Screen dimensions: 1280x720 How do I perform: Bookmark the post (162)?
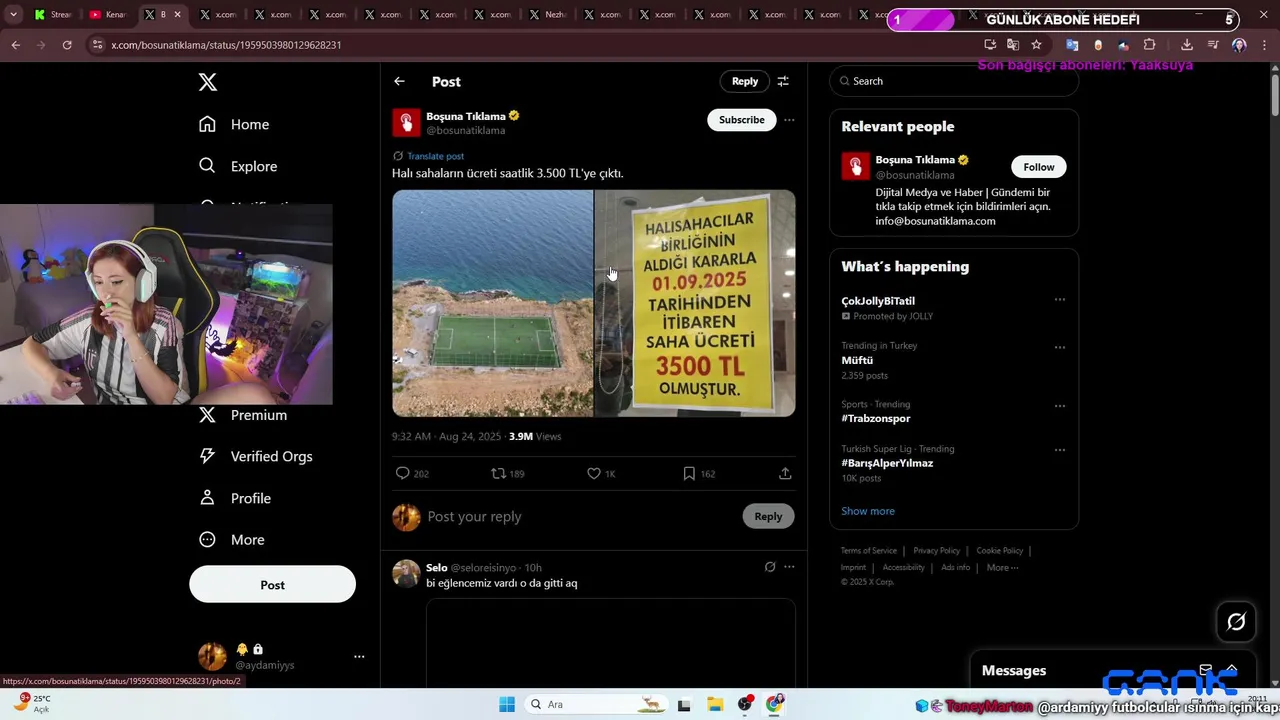pyautogui.click(x=698, y=473)
